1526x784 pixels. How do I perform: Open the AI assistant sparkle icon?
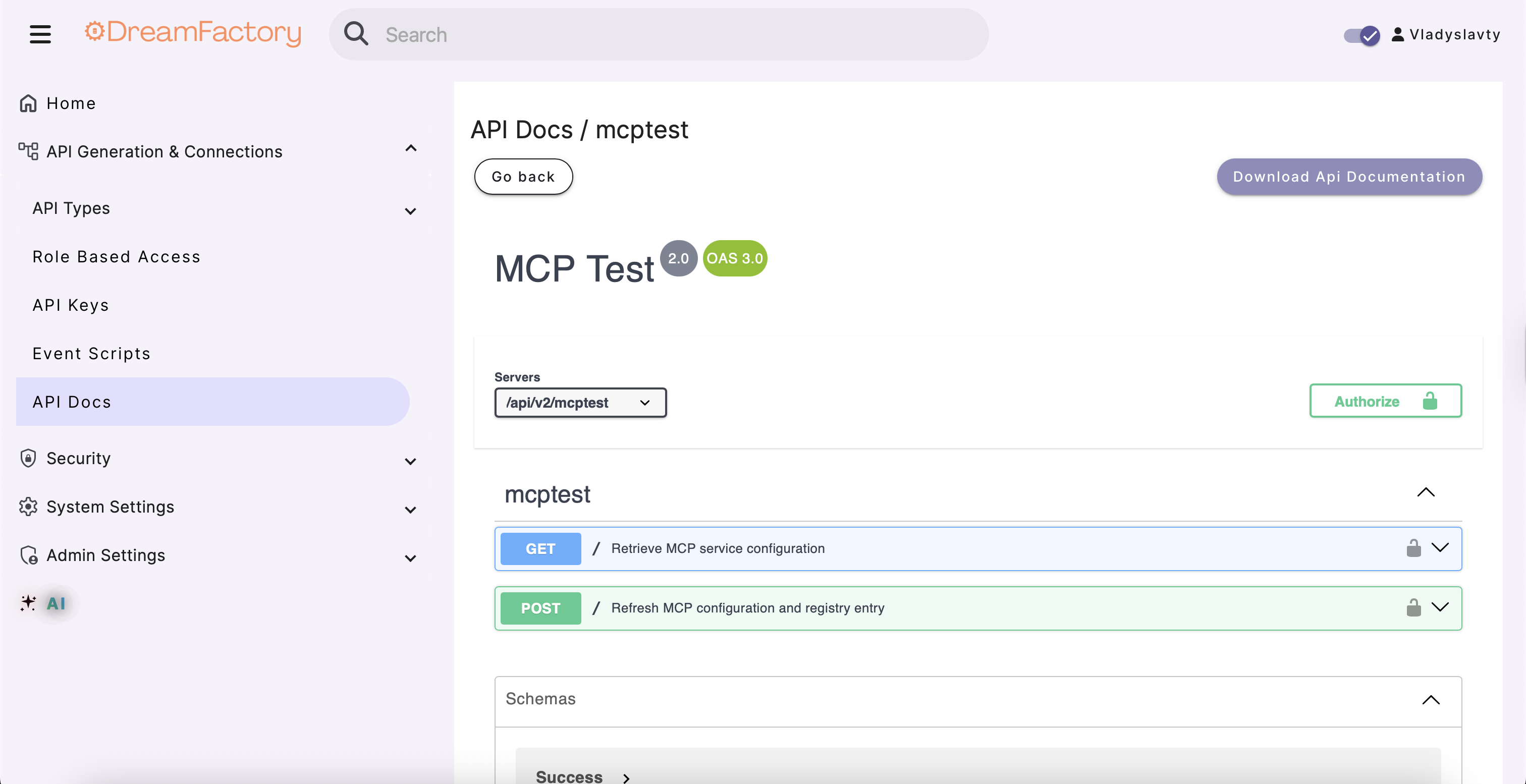point(27,603)
